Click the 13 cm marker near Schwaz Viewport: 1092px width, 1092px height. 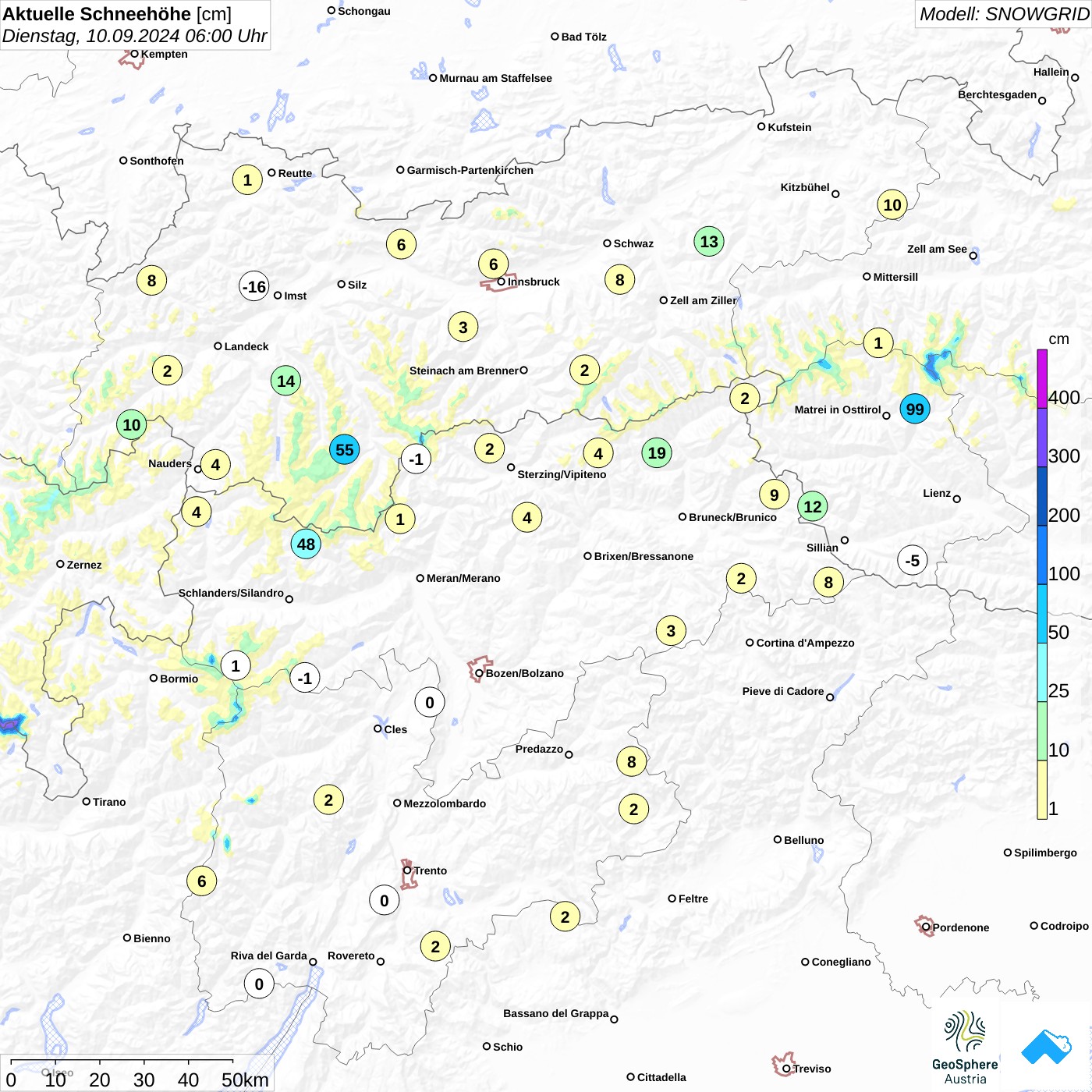click(x=709, y=242)
